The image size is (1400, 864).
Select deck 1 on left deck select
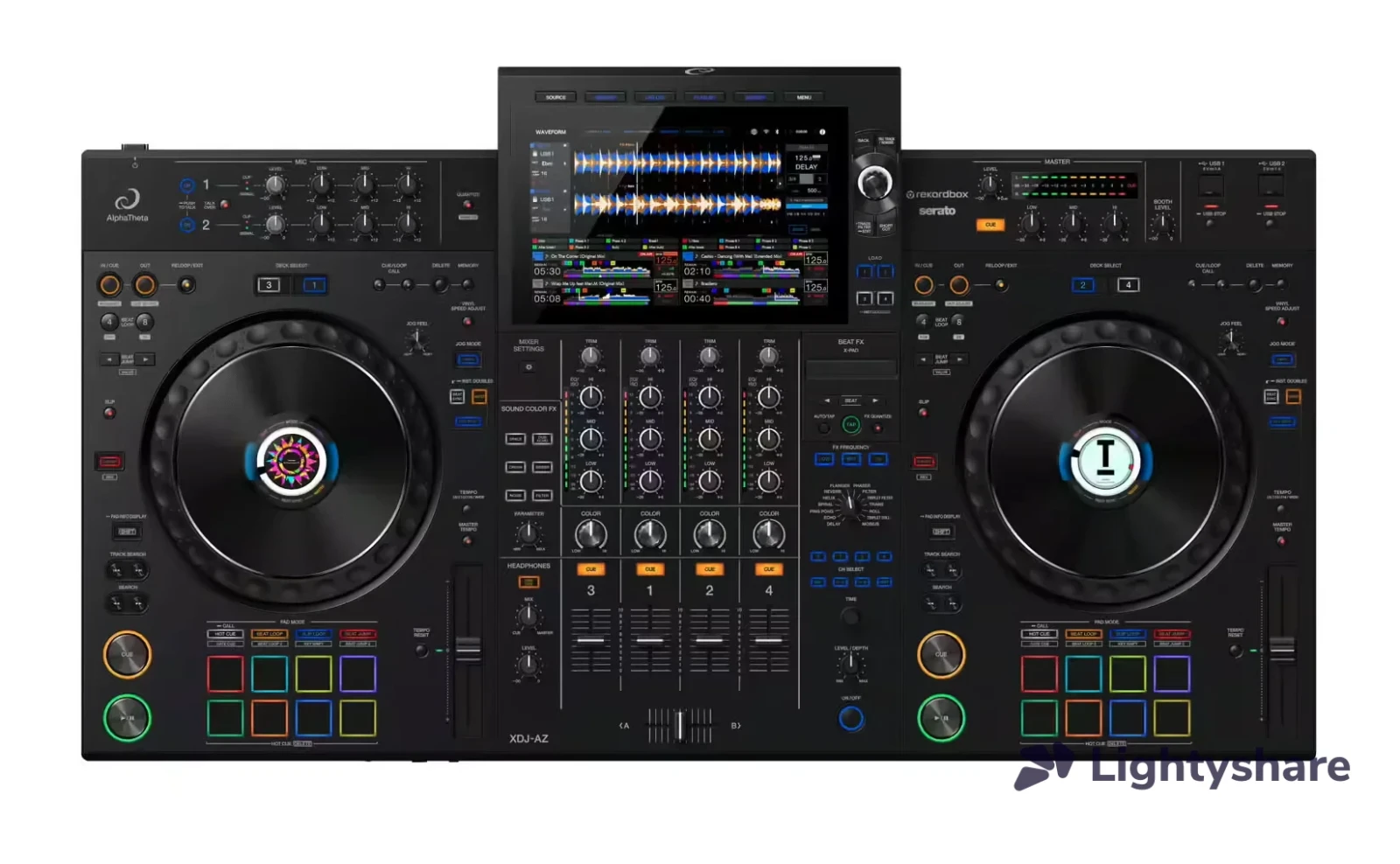point(314,285)
